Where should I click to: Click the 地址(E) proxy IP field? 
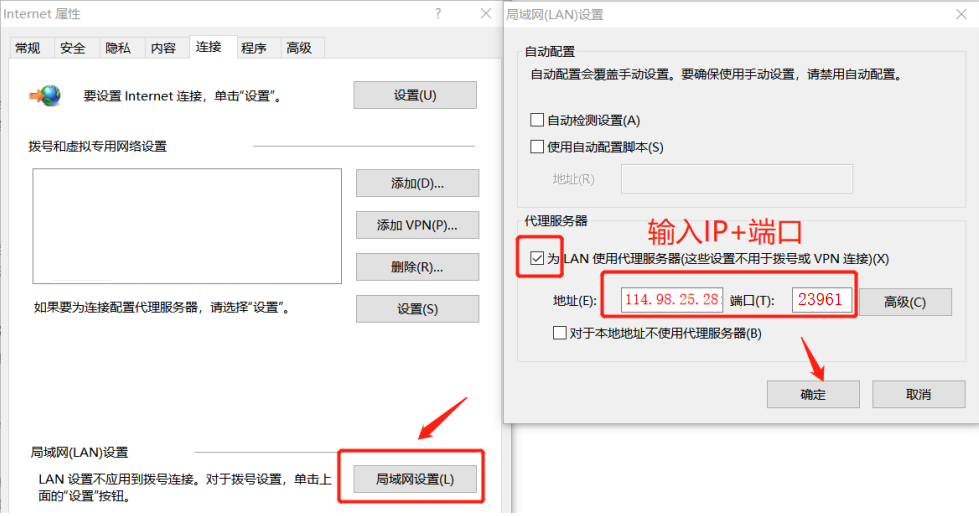point(672,300)
